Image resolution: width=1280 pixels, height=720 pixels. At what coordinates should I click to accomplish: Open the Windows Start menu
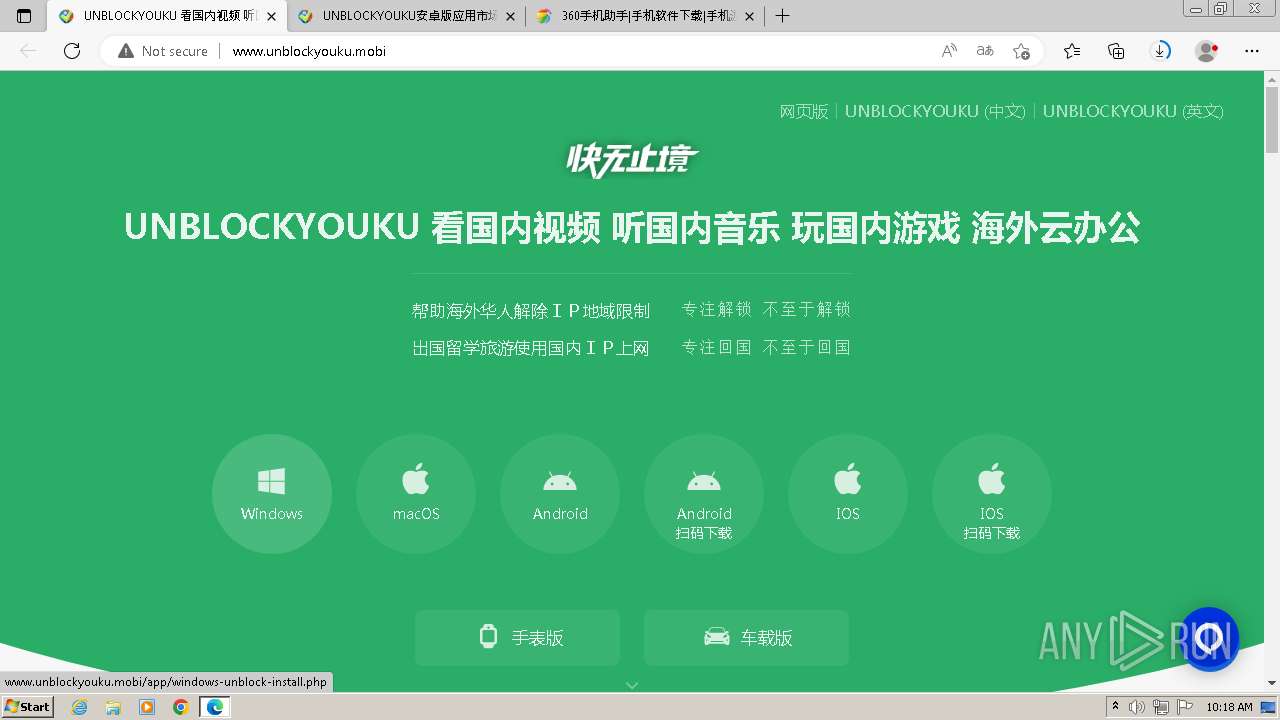(x=28, y=706)
